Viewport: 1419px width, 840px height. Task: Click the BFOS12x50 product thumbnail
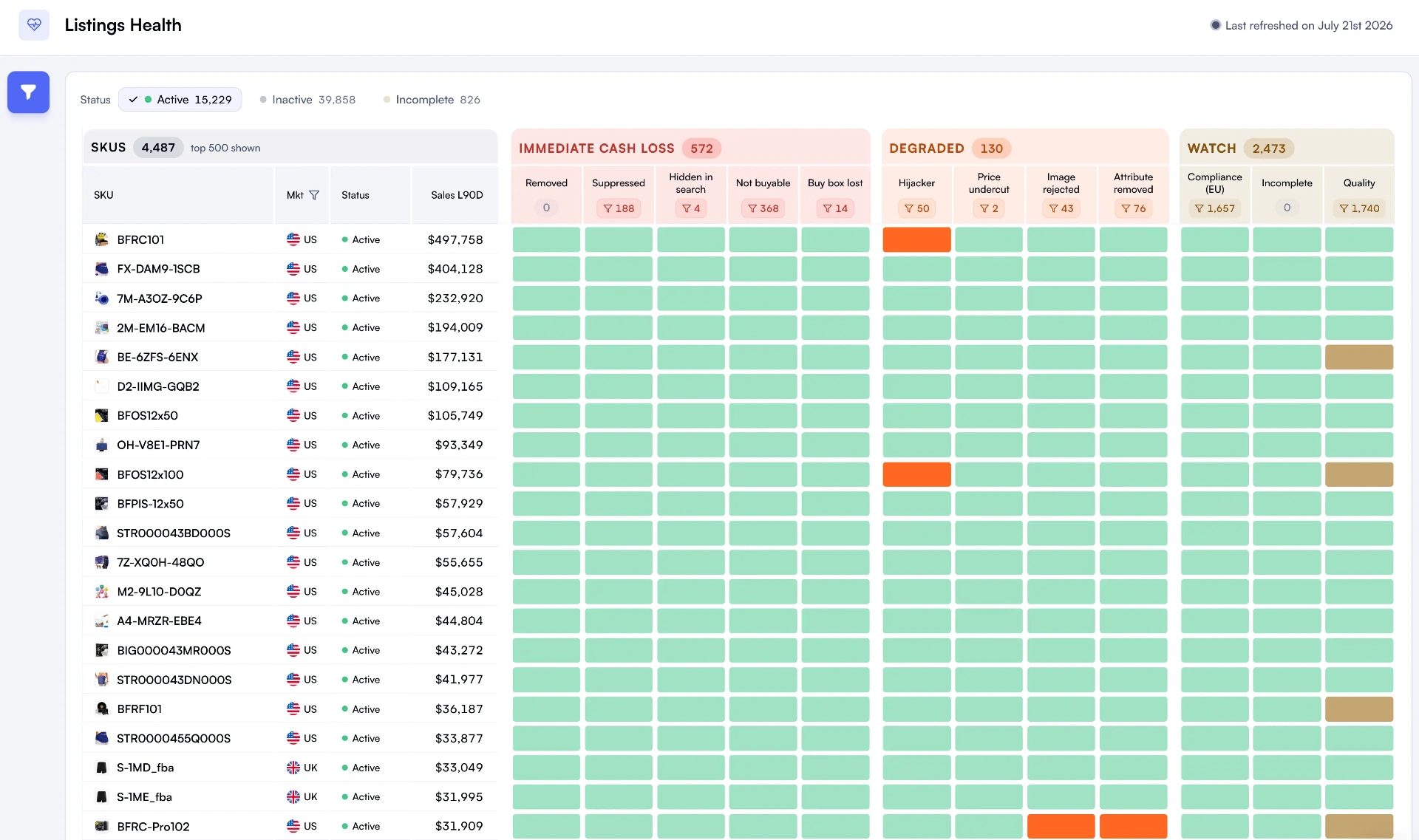pos(102,416)
